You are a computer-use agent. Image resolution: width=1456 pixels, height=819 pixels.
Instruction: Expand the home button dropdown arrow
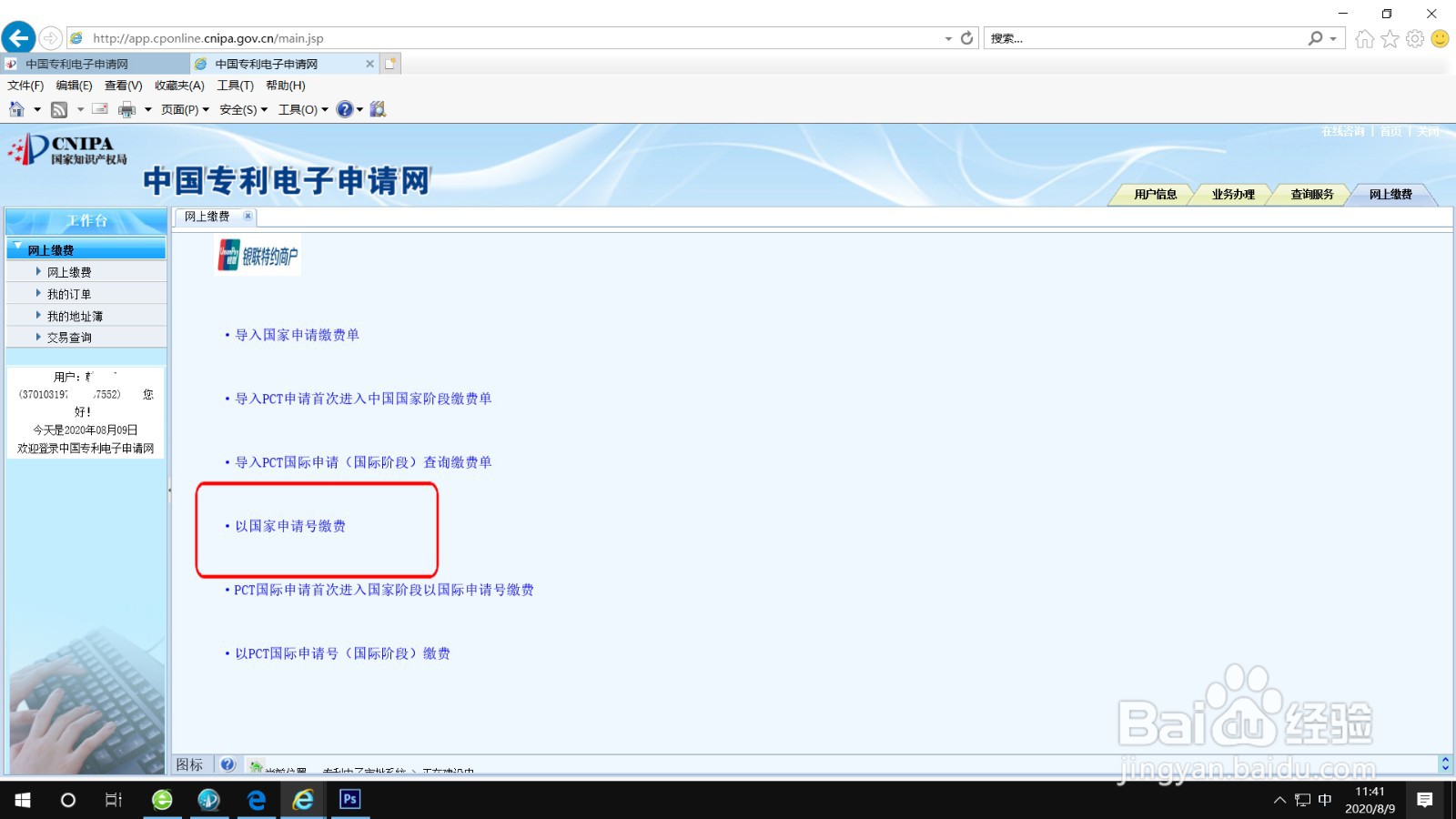(x=37, y=109)
